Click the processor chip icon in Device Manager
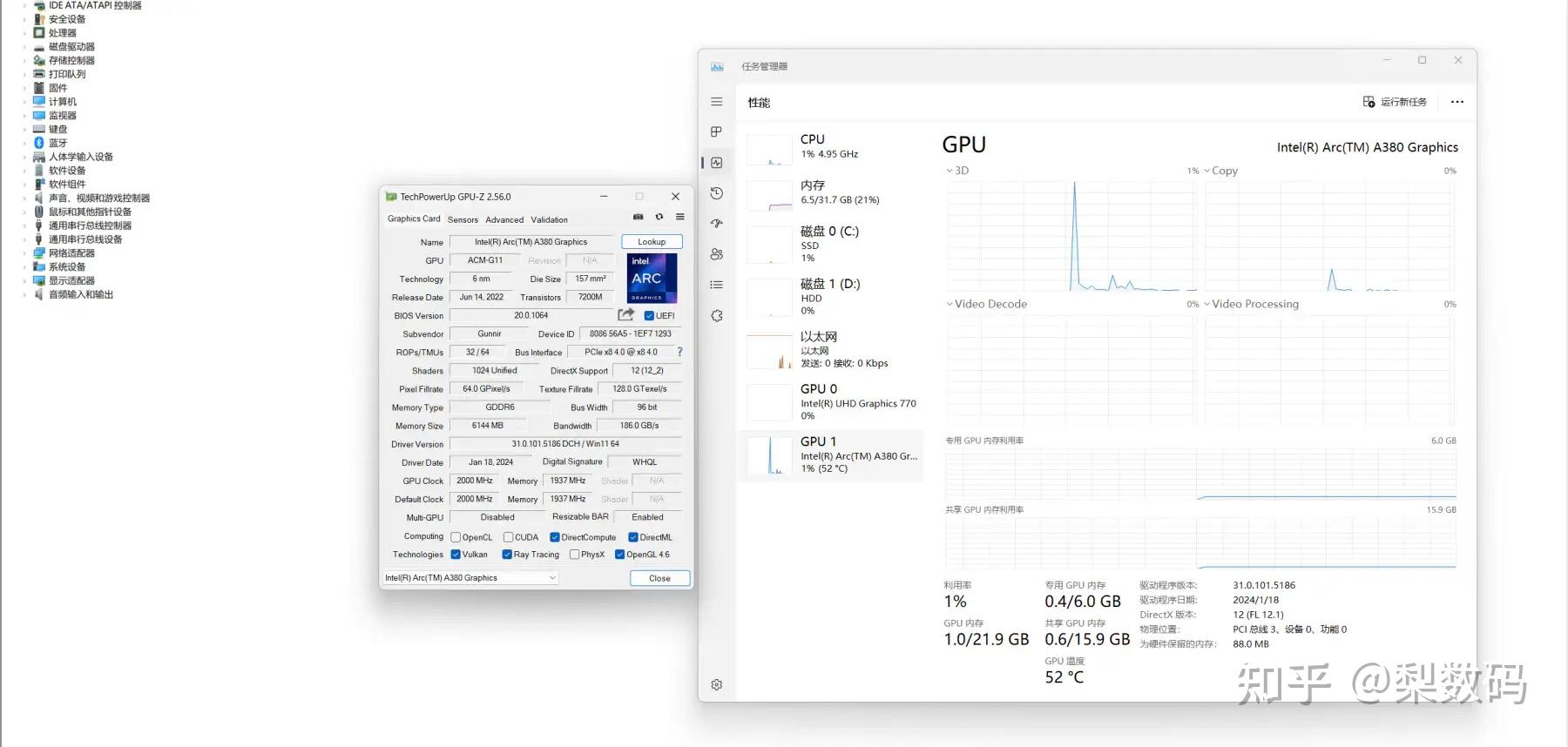 (x=38, y=32)
